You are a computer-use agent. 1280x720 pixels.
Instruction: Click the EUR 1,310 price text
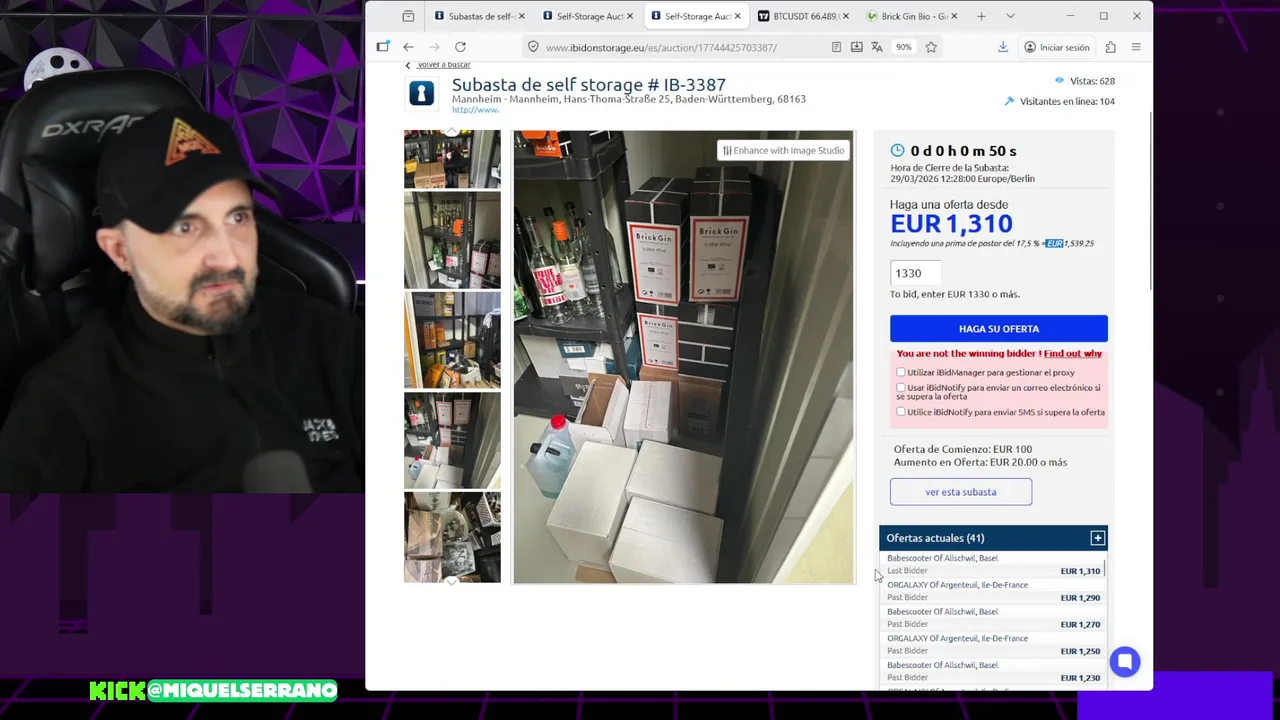pos(951,224)
